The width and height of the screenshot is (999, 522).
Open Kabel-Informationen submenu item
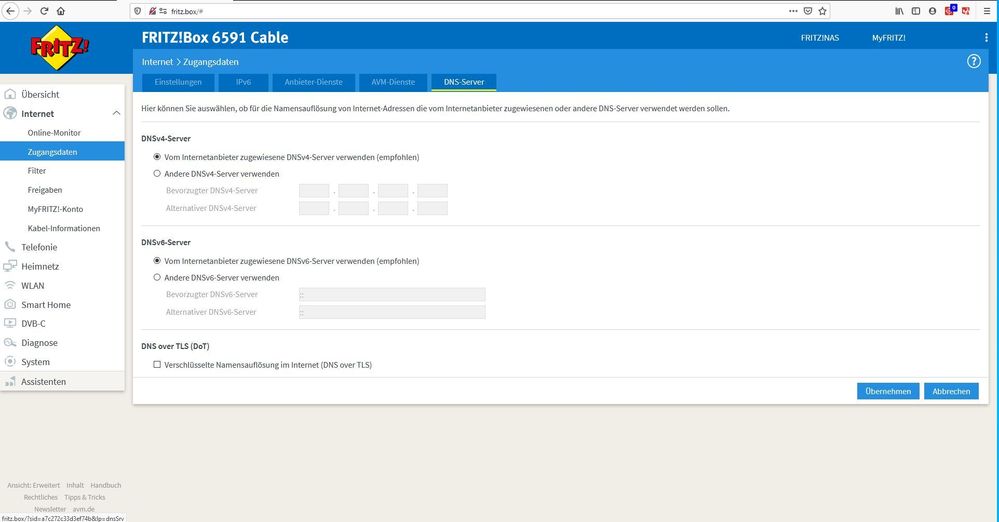pyautogui.click(x=64, y=228)
